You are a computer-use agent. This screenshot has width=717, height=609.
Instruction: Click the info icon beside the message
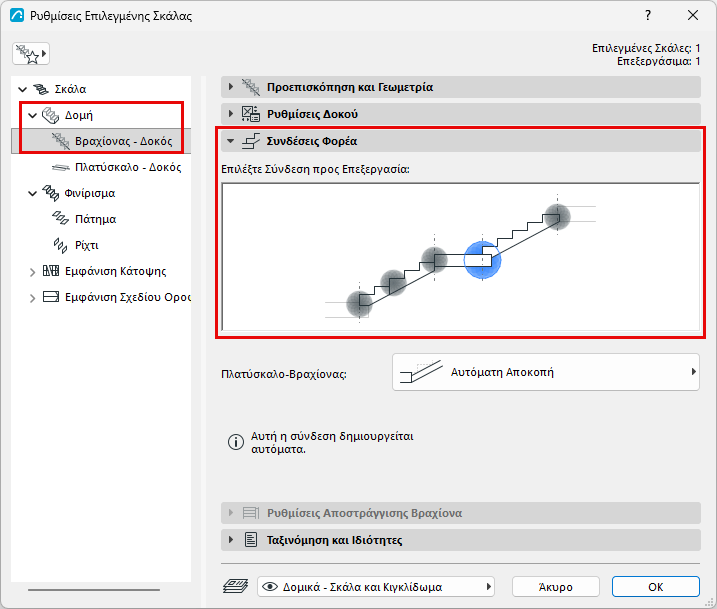[235, 442]
